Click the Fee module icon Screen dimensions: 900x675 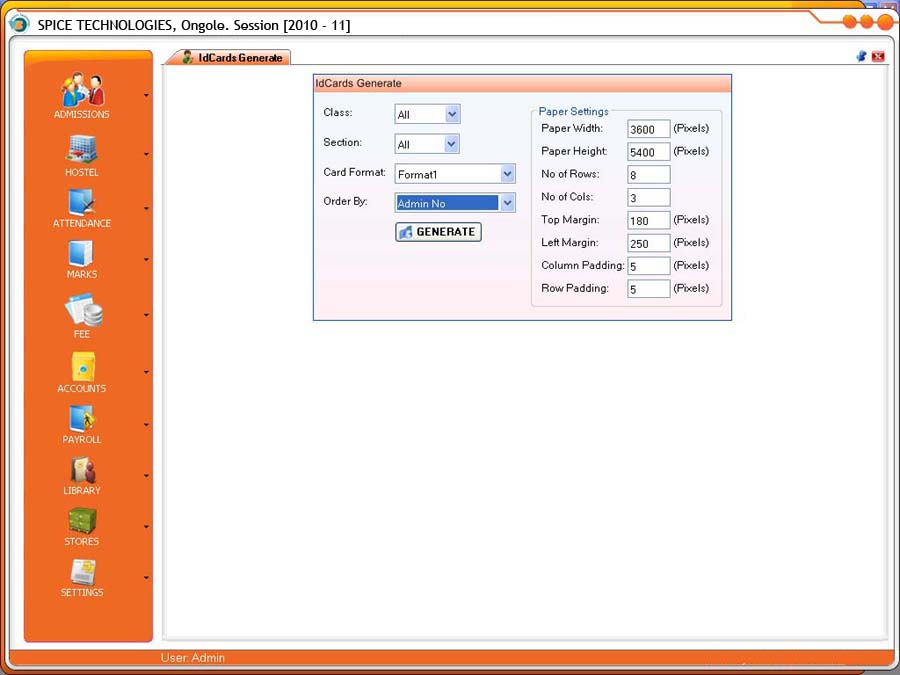pyautogui.click(x=82, y=310)
